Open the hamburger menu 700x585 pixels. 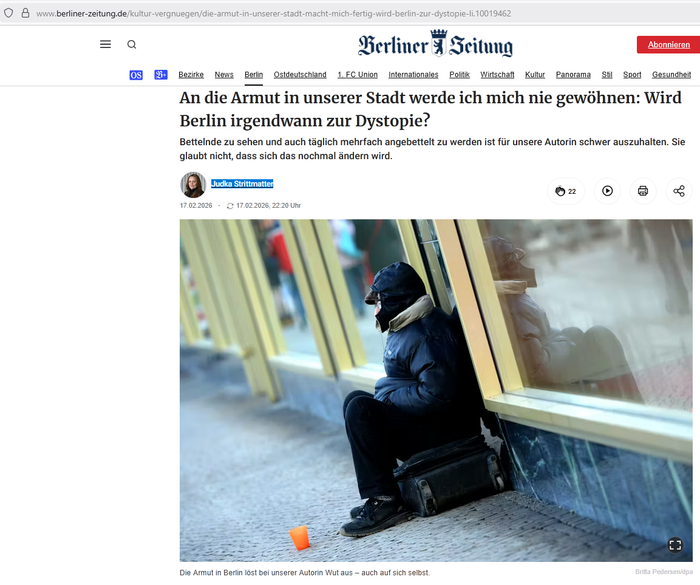[x=105, y=44]
